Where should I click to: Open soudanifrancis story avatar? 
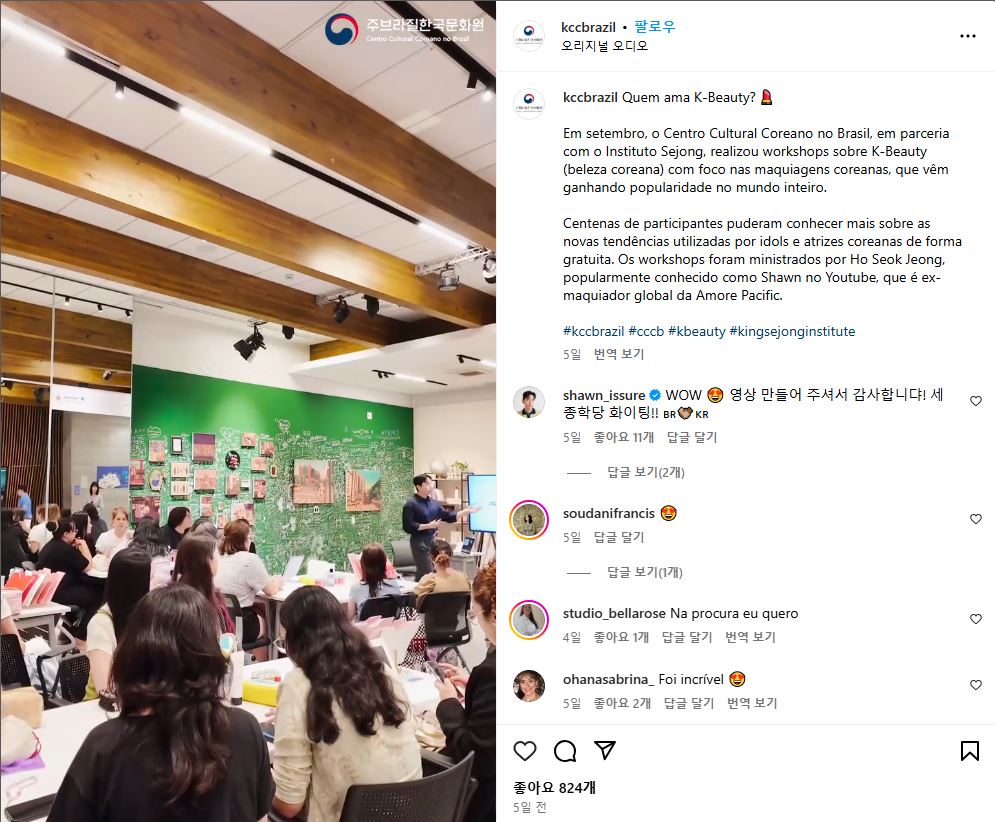(x=529, y=520)
